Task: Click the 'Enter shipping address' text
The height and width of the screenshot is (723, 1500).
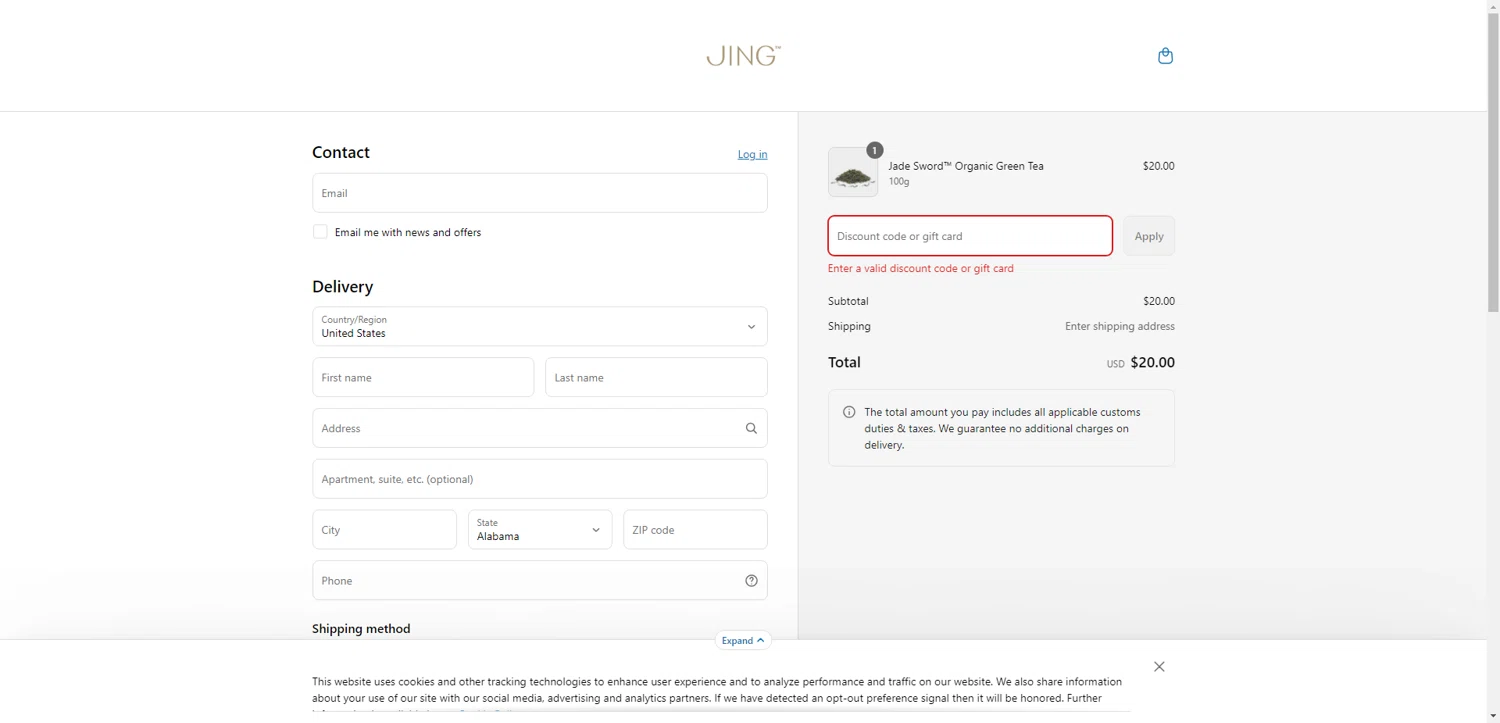Action: 1120,326
